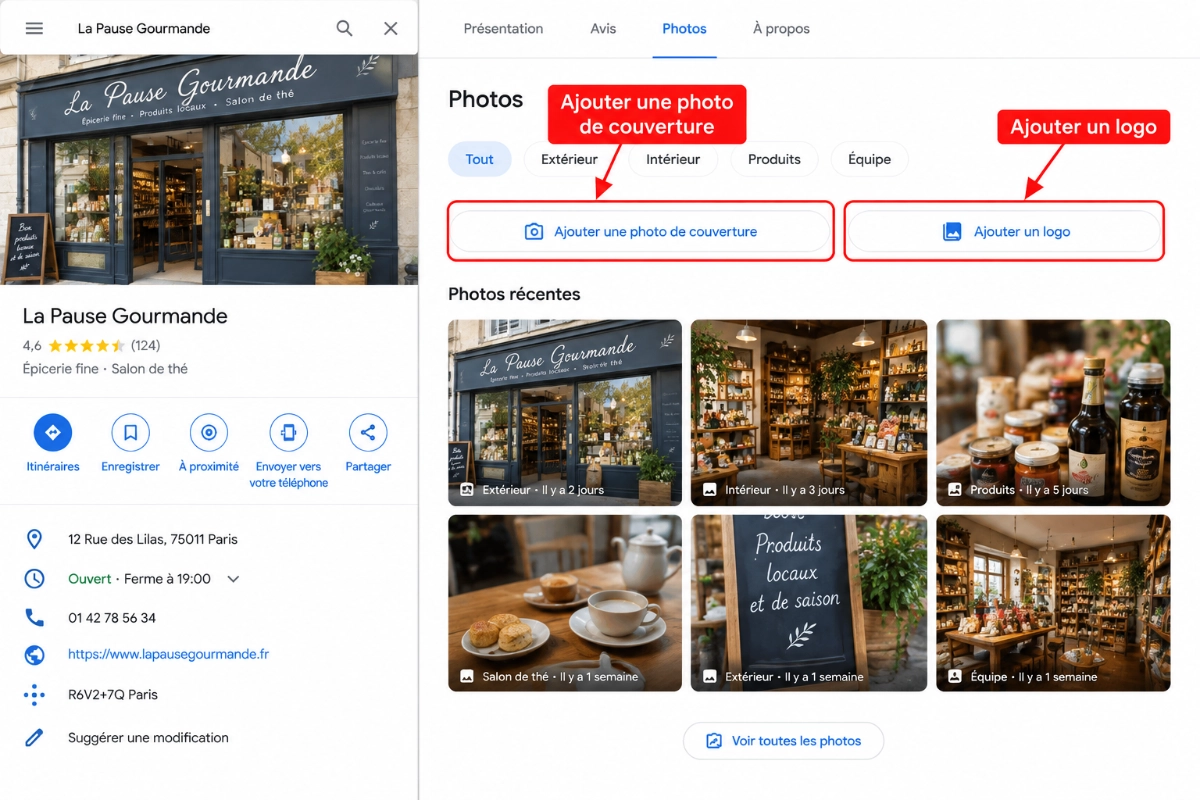Choose Suggérer une modification
The width and height of the screenshot is (1200, 800).
click(148, 737)
